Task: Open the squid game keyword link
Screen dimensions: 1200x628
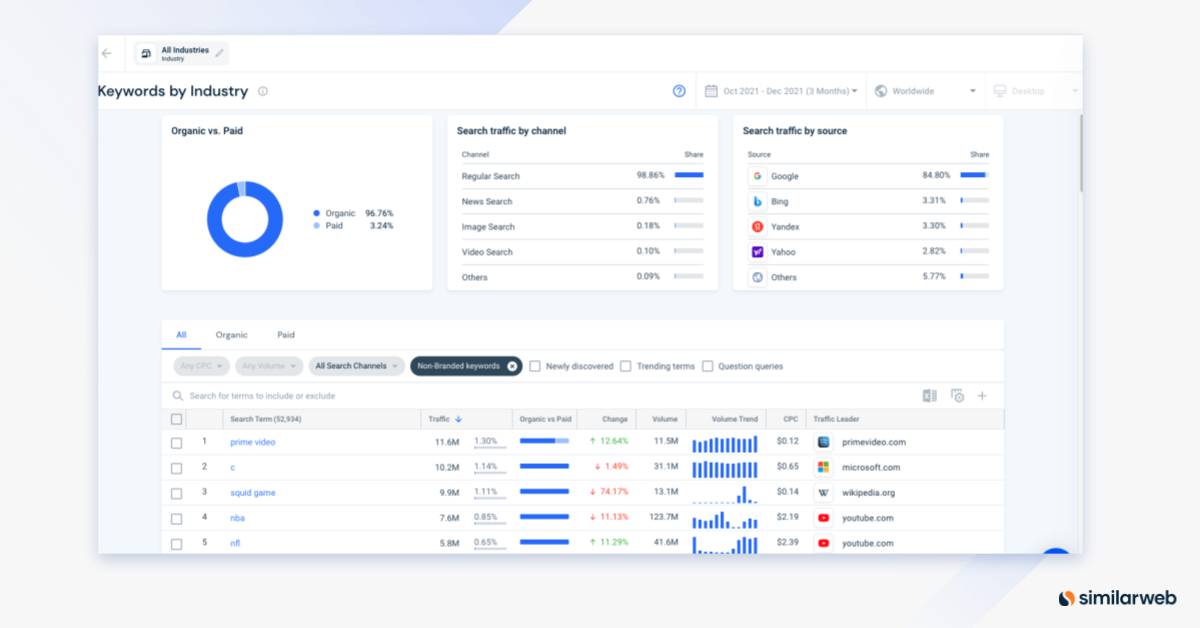Action: 252,492
